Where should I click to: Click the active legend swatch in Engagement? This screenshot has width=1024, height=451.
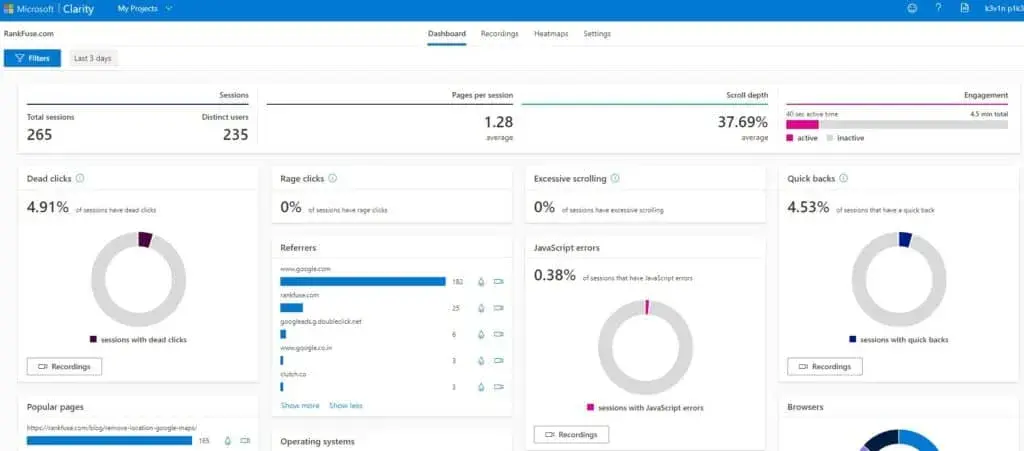click(790, 138)
